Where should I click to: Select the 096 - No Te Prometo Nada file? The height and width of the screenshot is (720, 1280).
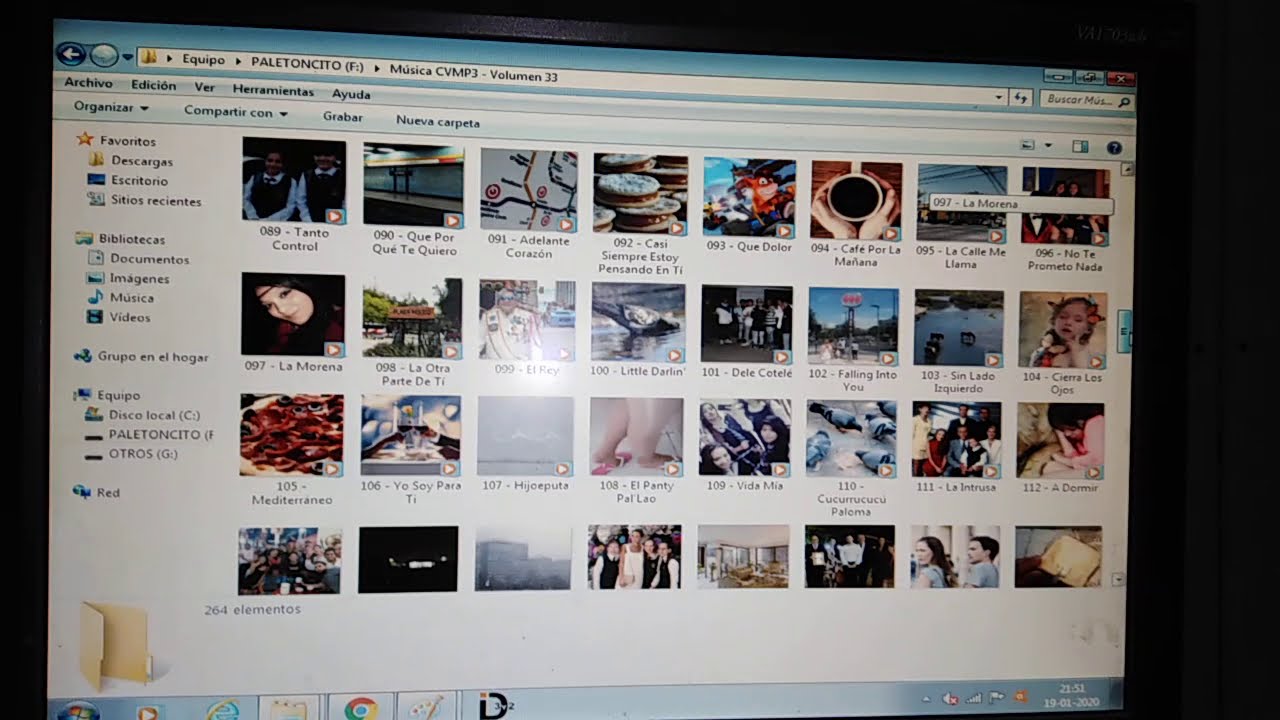1067,219
